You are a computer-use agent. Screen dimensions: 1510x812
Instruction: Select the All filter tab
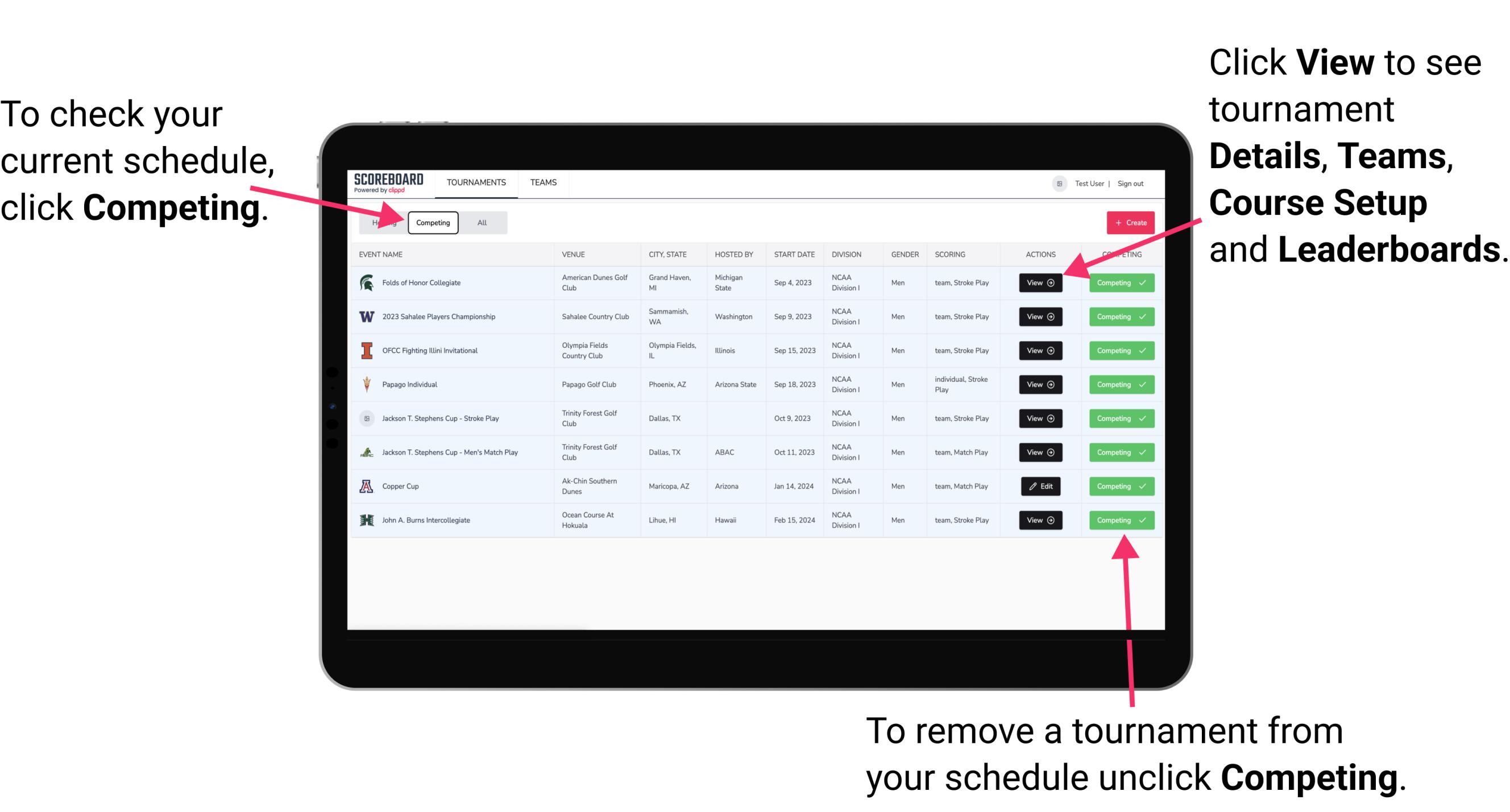481,222
